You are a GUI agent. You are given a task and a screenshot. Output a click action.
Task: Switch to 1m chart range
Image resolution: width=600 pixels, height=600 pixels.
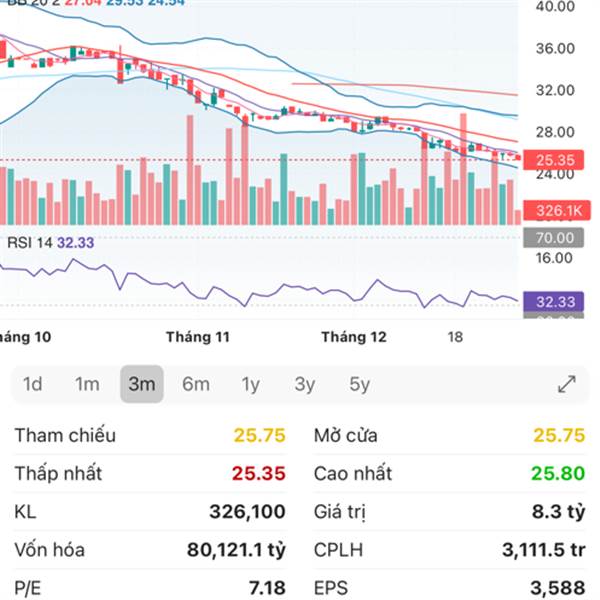(x=87, y=384)
